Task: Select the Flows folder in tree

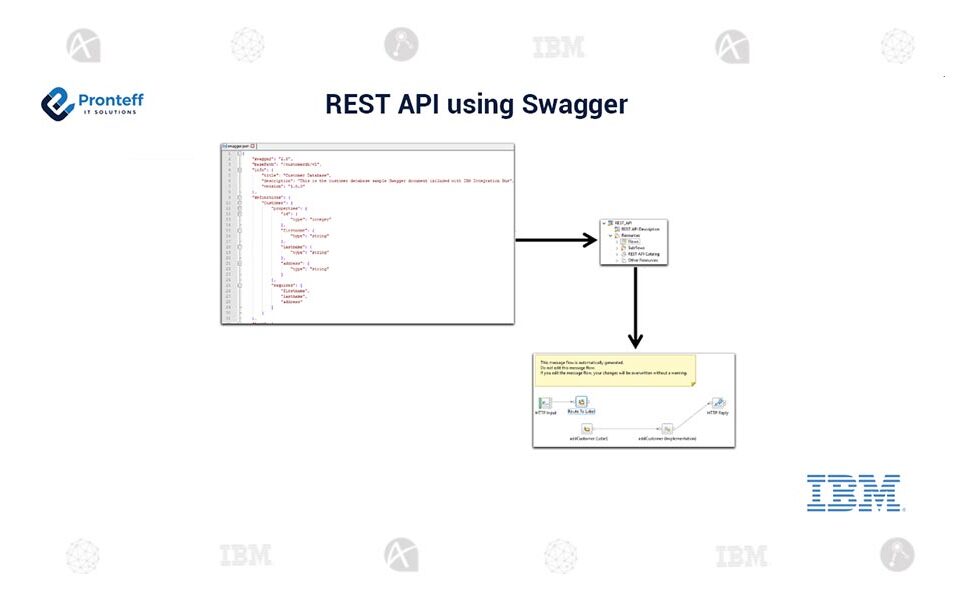Action: click(633, 242)
